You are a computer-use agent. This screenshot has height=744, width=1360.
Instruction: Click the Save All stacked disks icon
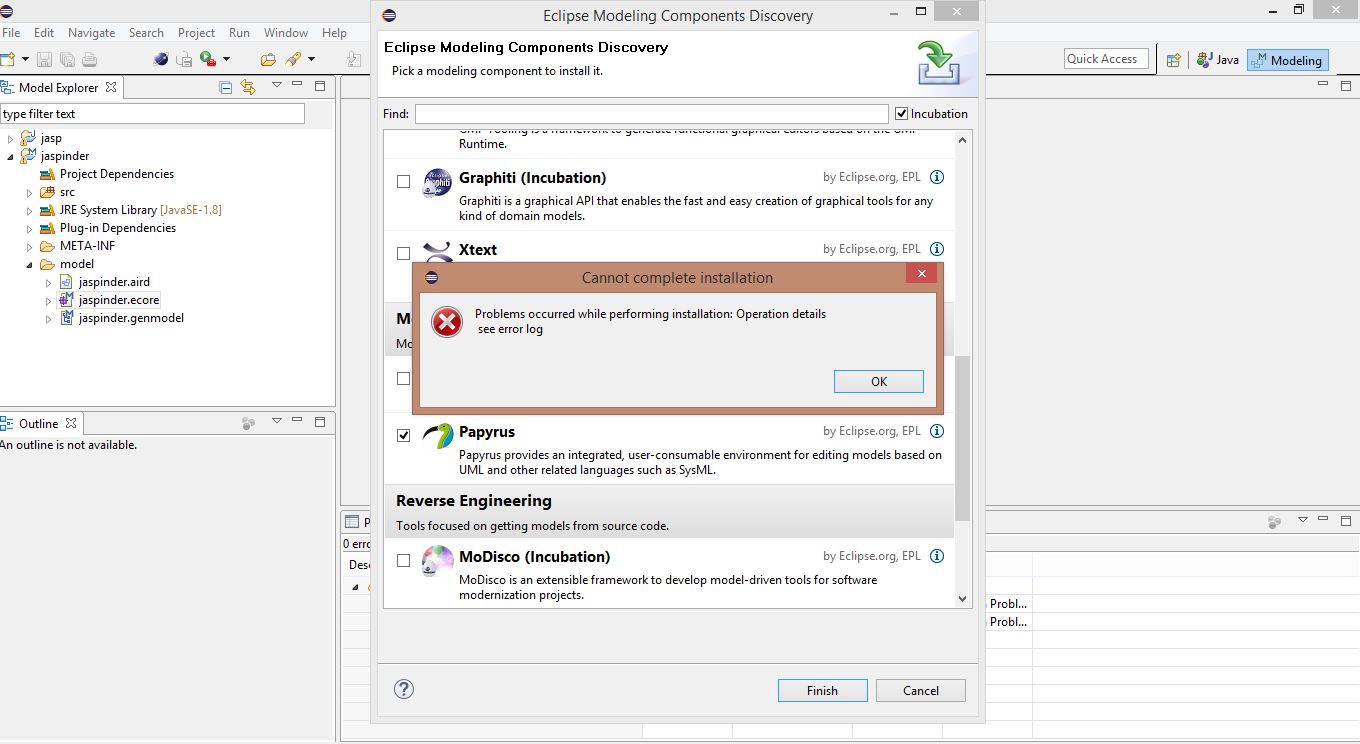[66, 60]
